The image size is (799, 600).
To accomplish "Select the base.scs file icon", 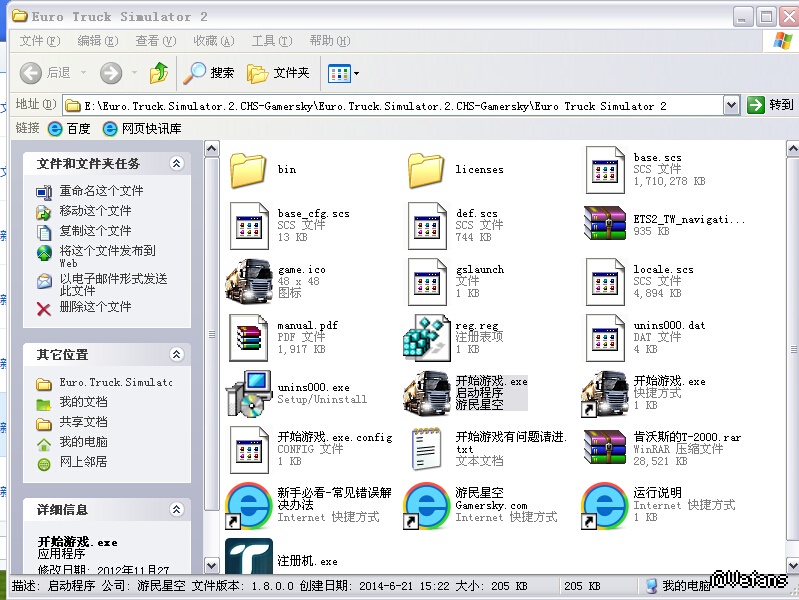I will 605,170.
